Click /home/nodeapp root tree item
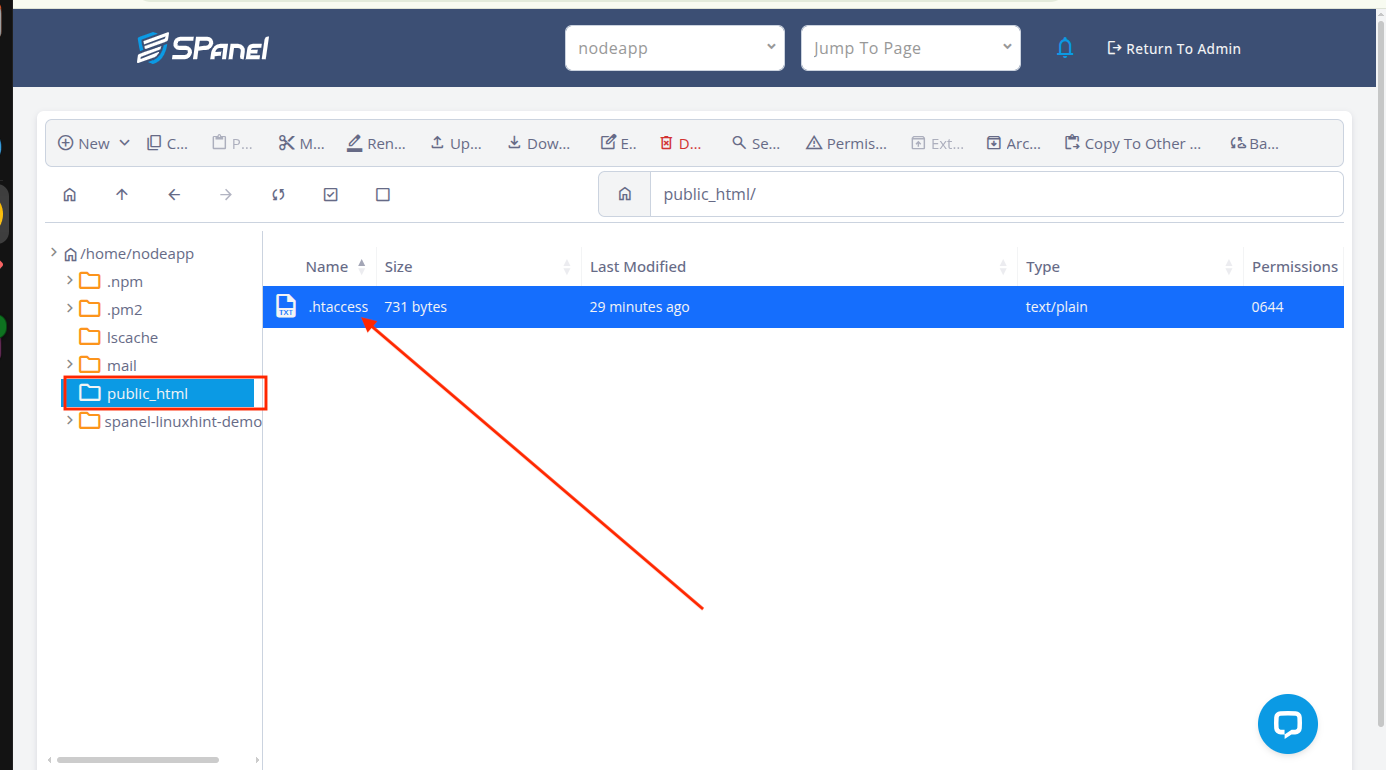 tap(129, 254)
